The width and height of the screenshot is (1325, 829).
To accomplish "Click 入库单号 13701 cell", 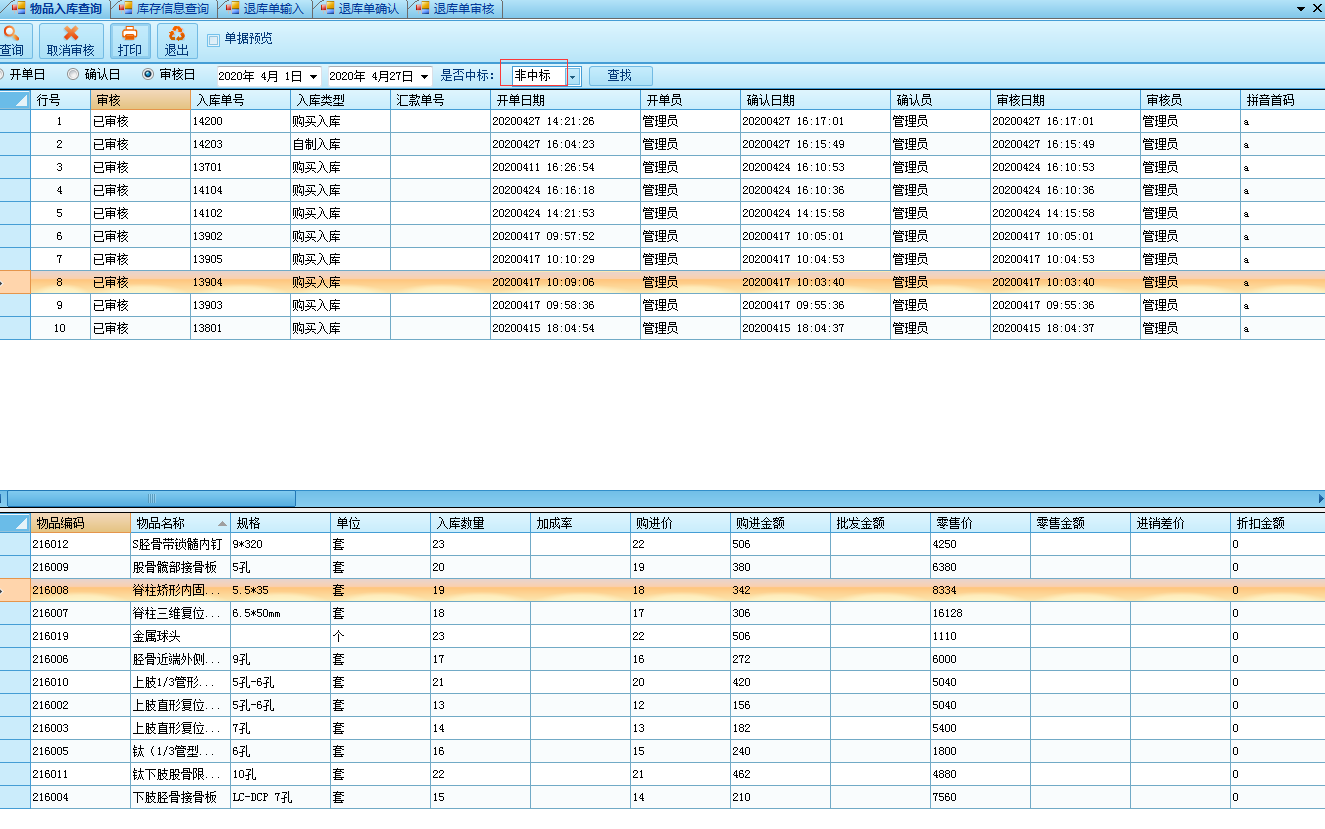I will pos(240,167).
